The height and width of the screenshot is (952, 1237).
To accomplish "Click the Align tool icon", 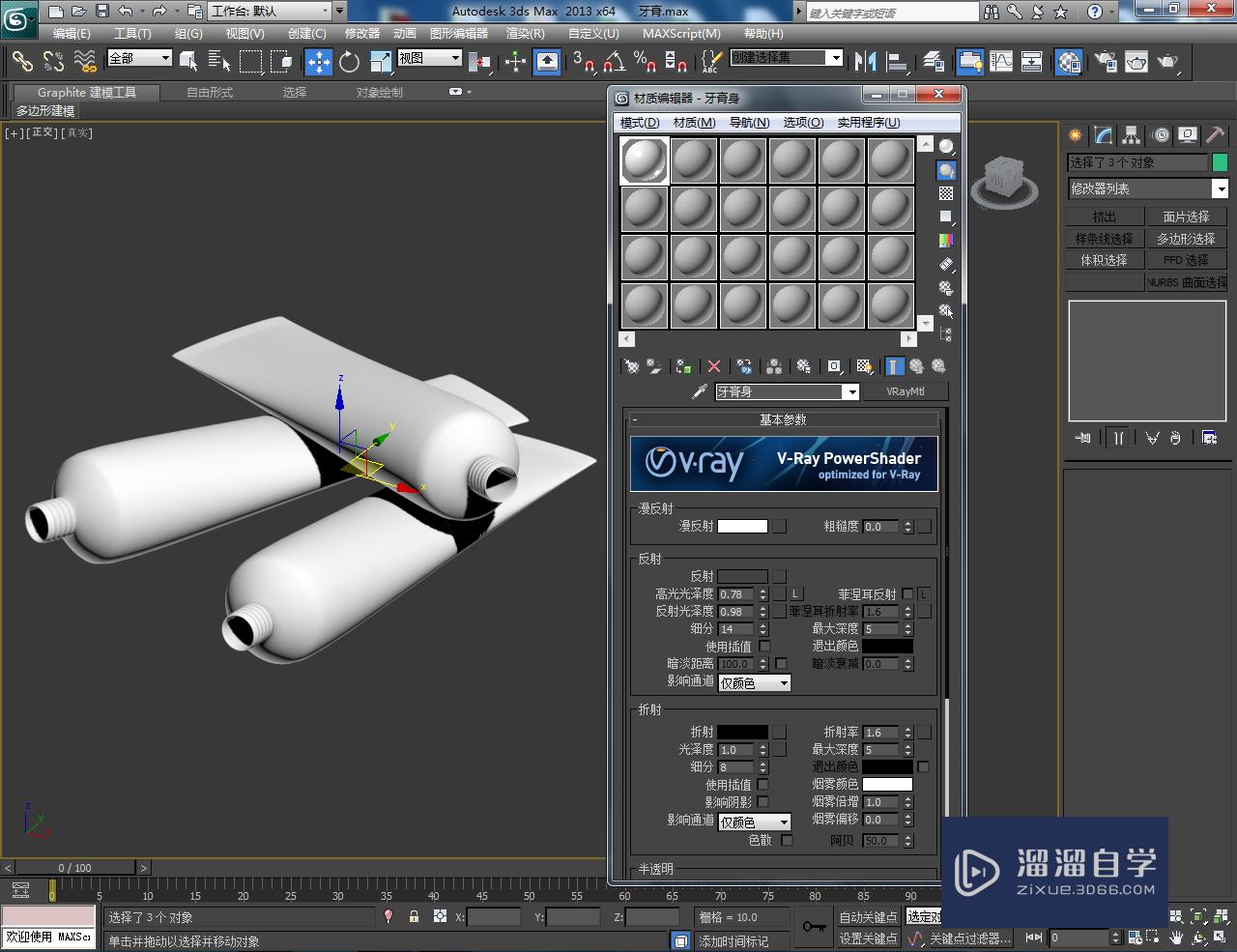I will (x=897, y=62).
